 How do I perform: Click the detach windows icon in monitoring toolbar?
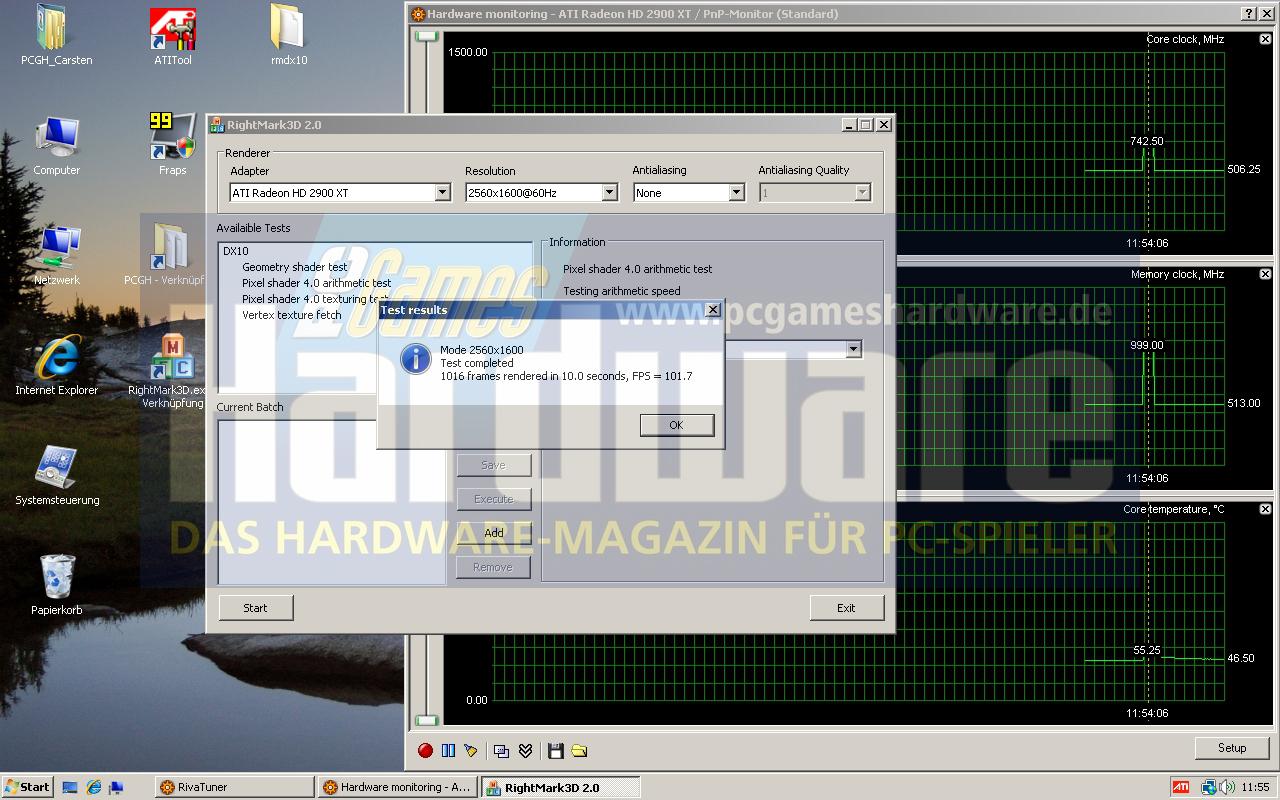pyautogui.click(x=502, y=750)
